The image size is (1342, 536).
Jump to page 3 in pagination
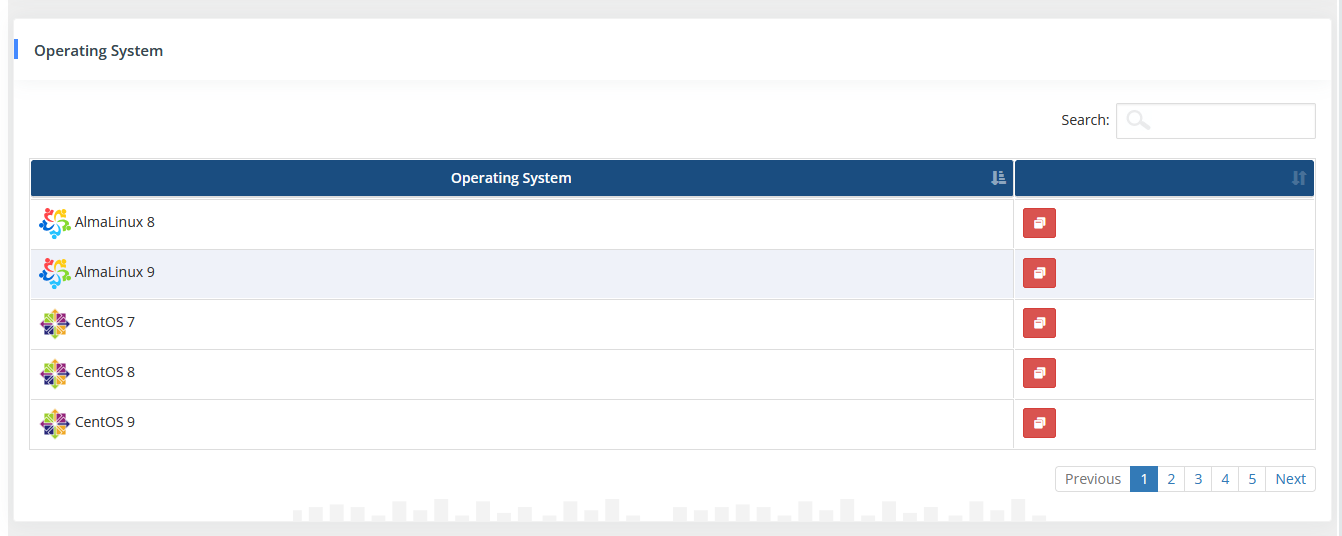[x=1198, y=479]
